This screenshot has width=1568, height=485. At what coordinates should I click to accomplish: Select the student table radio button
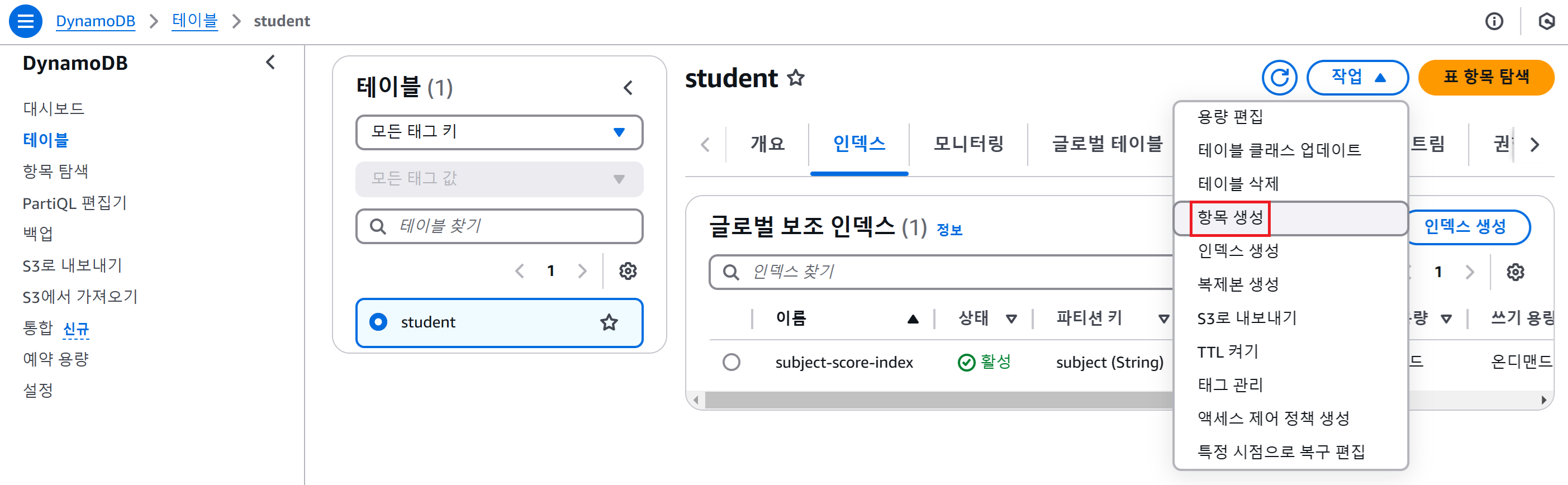pyautogui.click(x=378, y=322)
